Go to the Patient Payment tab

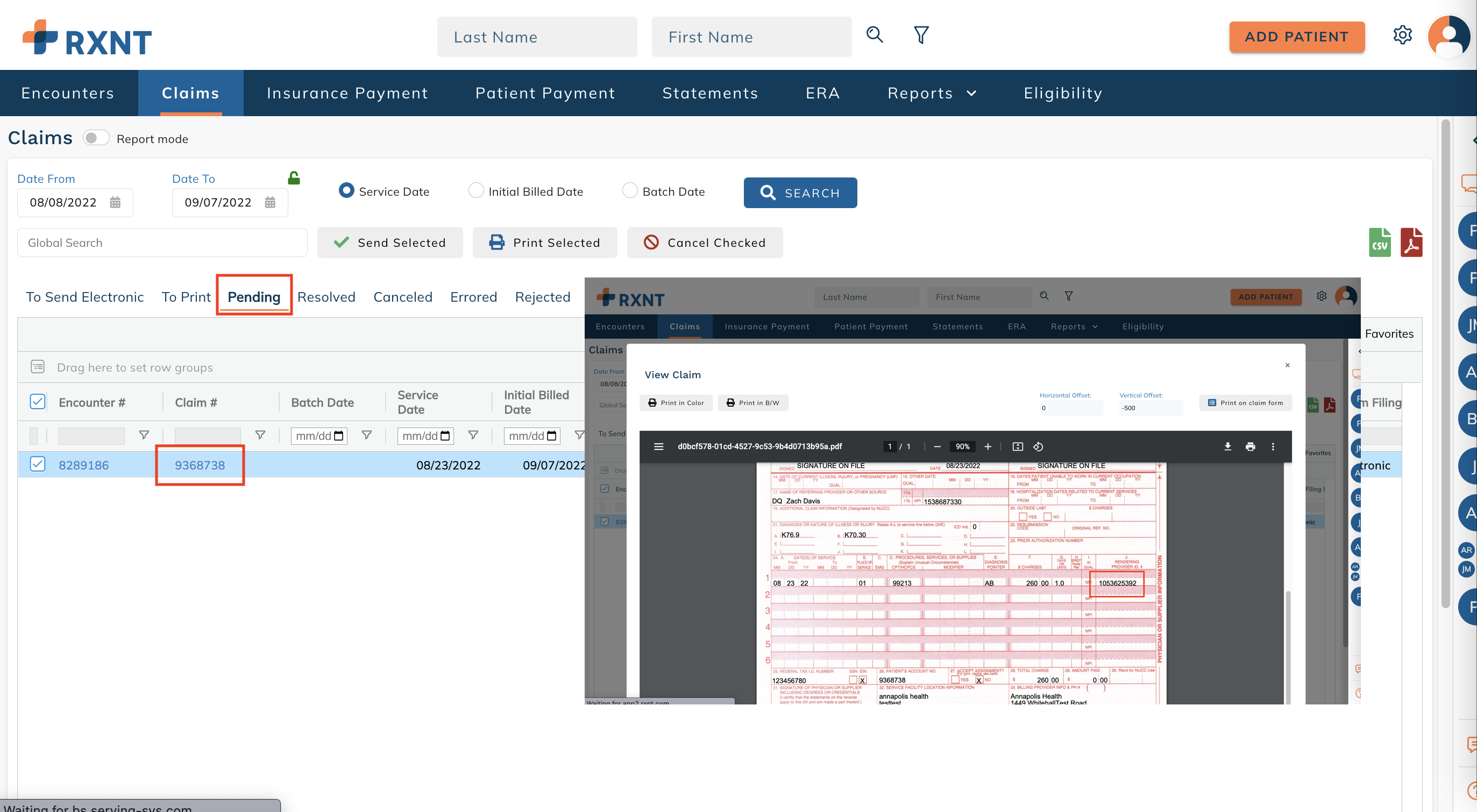[x=545, y=93]
